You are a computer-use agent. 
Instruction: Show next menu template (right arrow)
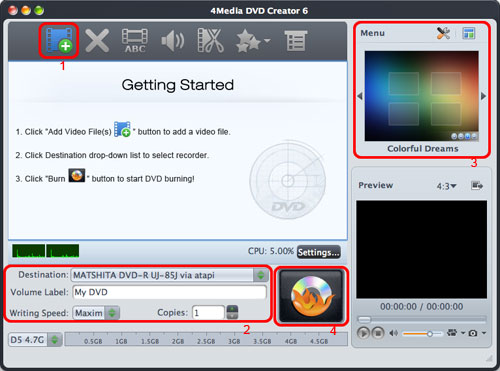483,96
